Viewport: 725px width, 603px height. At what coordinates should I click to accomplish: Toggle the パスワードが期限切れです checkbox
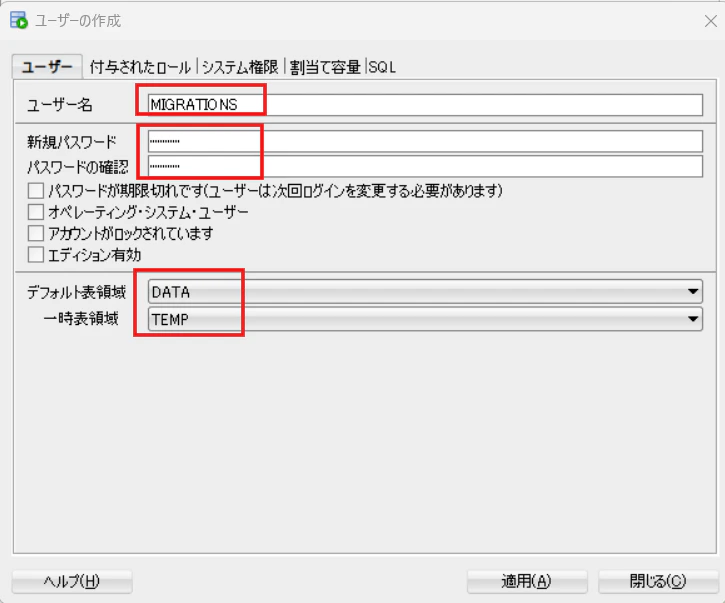[36, 191]
